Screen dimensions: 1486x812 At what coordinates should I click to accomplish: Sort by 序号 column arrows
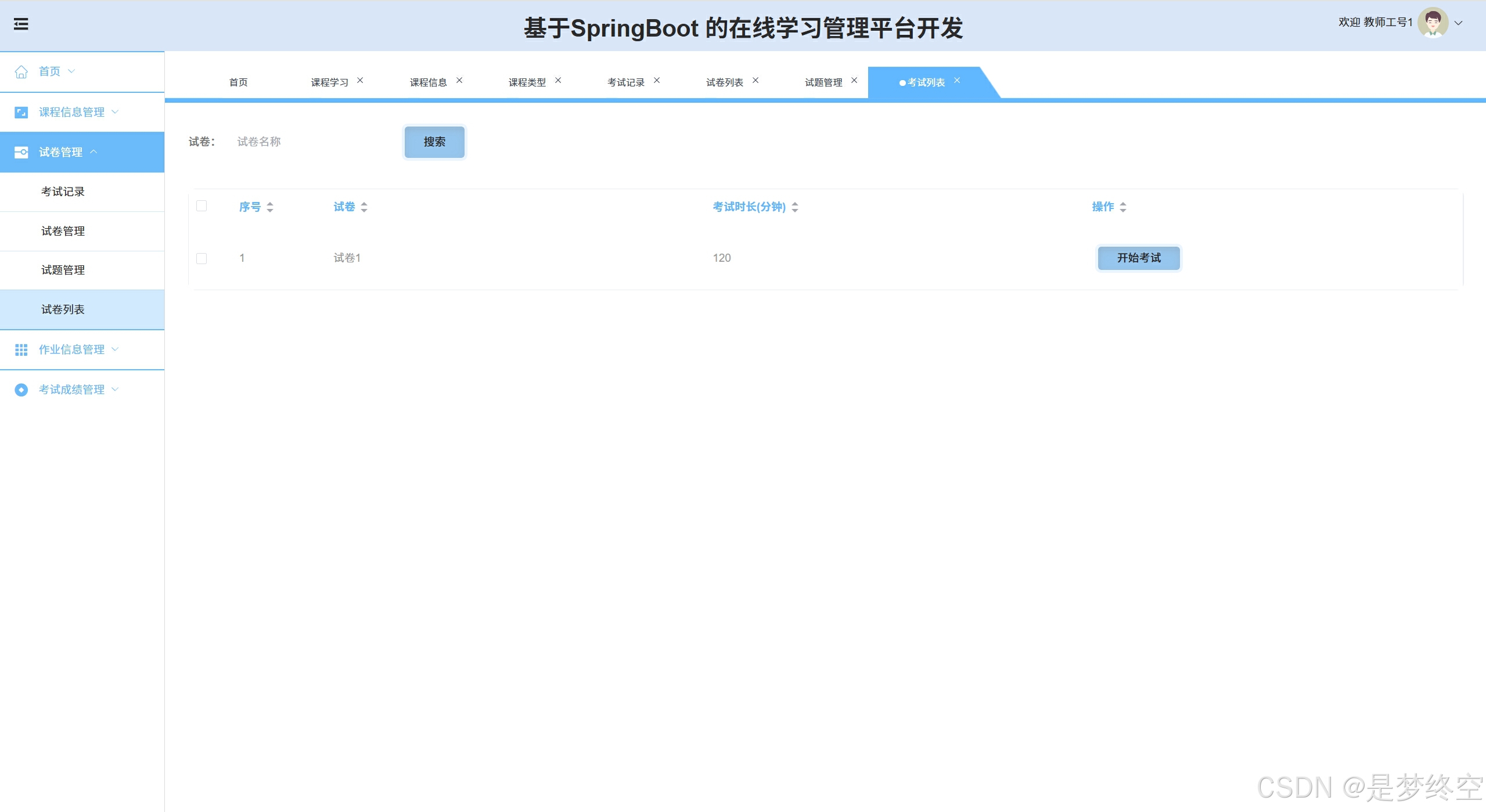(x=270, y=207)
